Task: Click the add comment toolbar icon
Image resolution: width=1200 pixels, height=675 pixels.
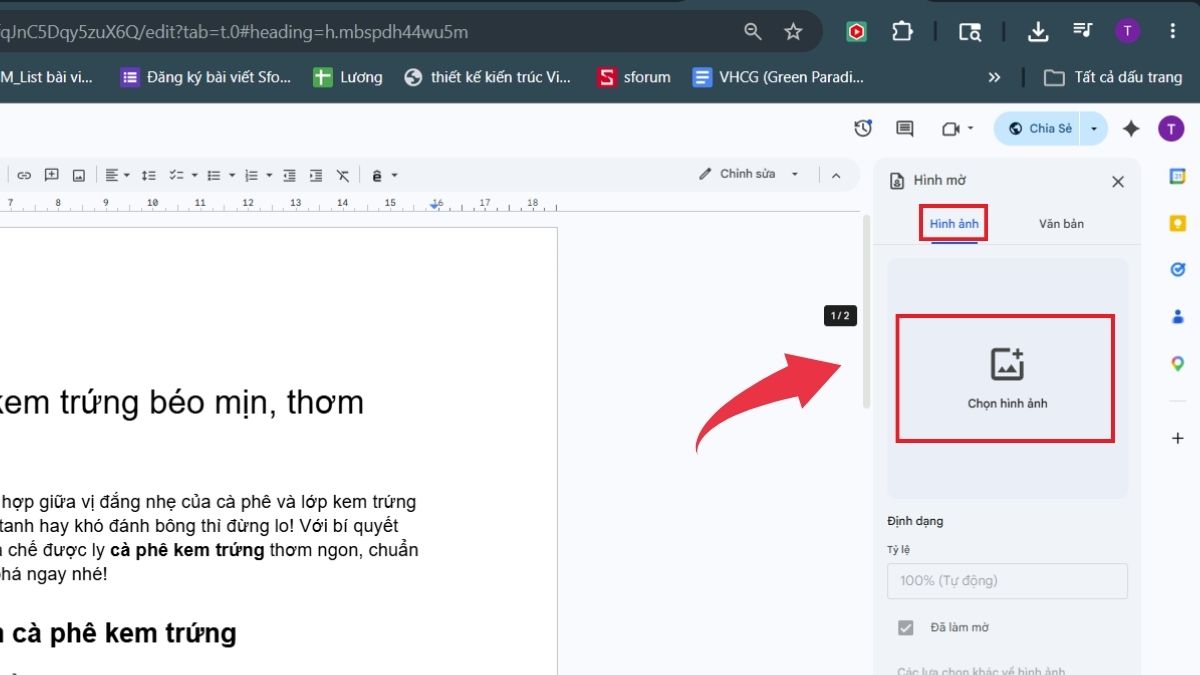Action: pyautogui.click(x=51, y=175)
